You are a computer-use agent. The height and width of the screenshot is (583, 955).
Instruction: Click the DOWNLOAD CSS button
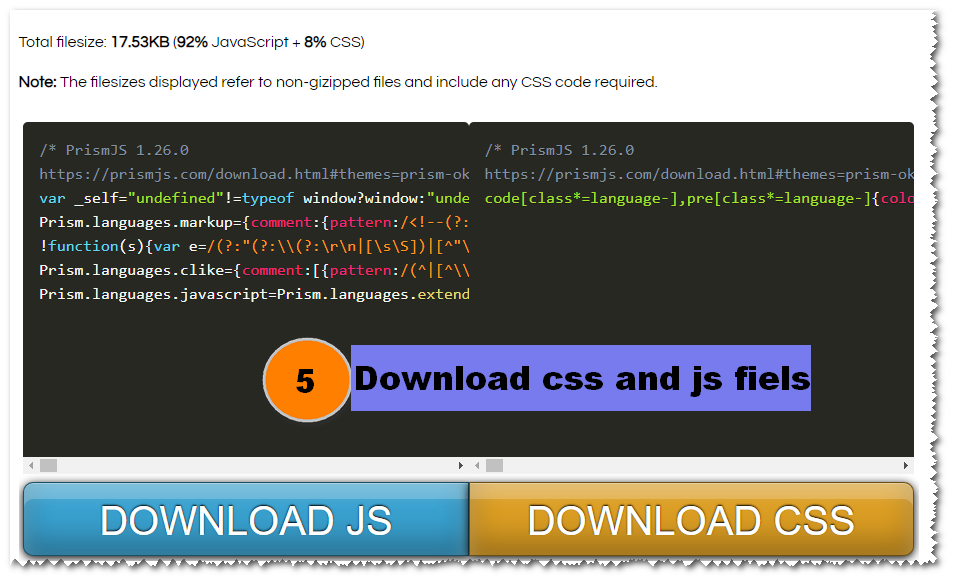click(x=691, y=519)
